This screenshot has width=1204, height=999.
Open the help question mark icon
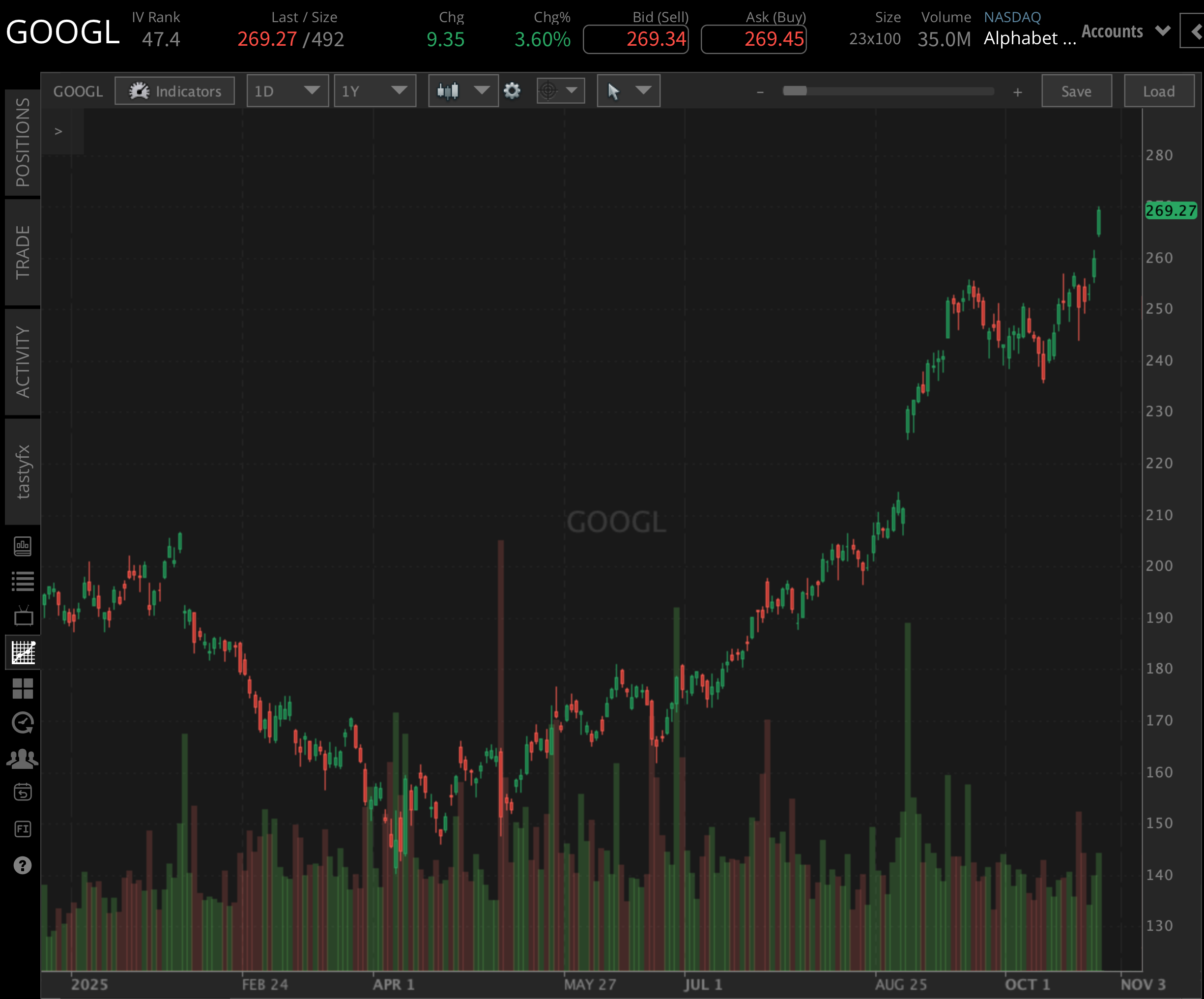coord(23,865)
